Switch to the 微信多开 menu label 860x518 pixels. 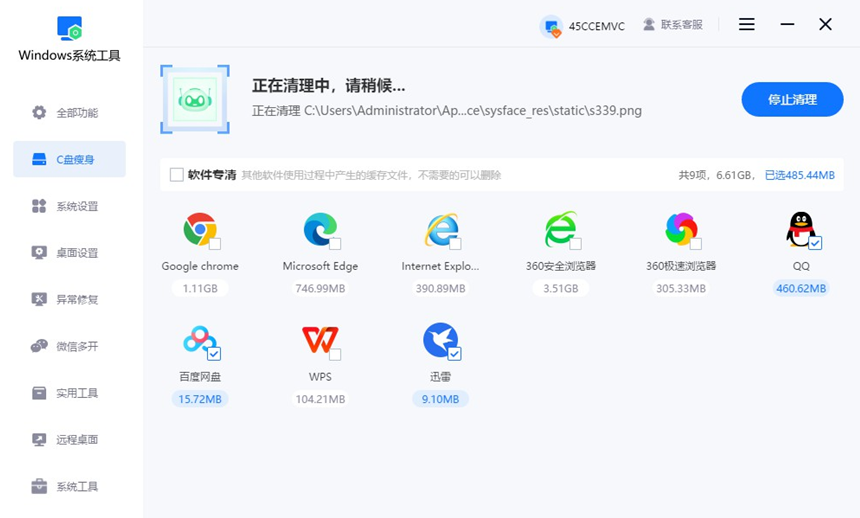tap(77, 346)
